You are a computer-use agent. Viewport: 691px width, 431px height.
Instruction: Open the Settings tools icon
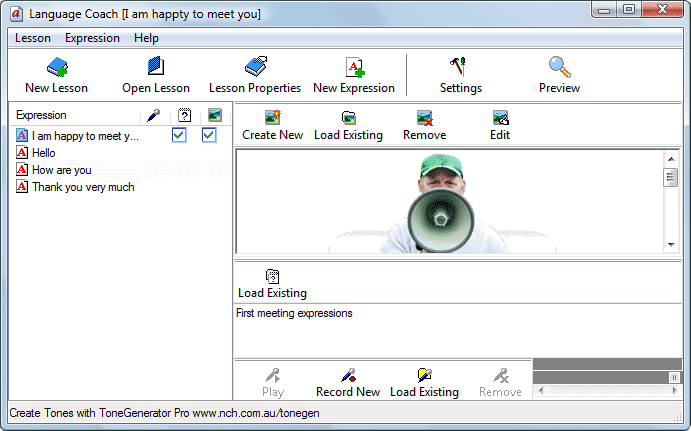click(458, 66)
